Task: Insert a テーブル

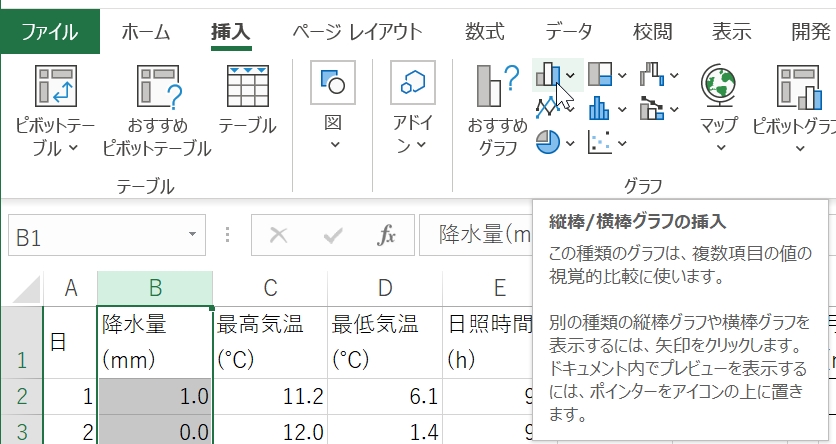Action: click(247, 101)
